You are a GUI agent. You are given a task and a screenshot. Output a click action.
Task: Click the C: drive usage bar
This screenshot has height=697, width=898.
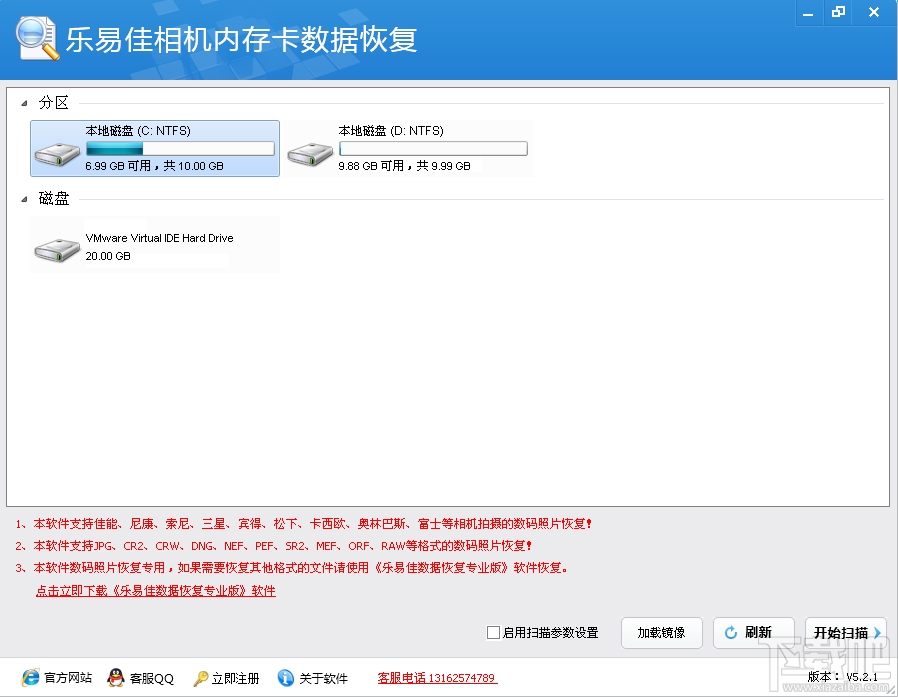coord(180,149)
